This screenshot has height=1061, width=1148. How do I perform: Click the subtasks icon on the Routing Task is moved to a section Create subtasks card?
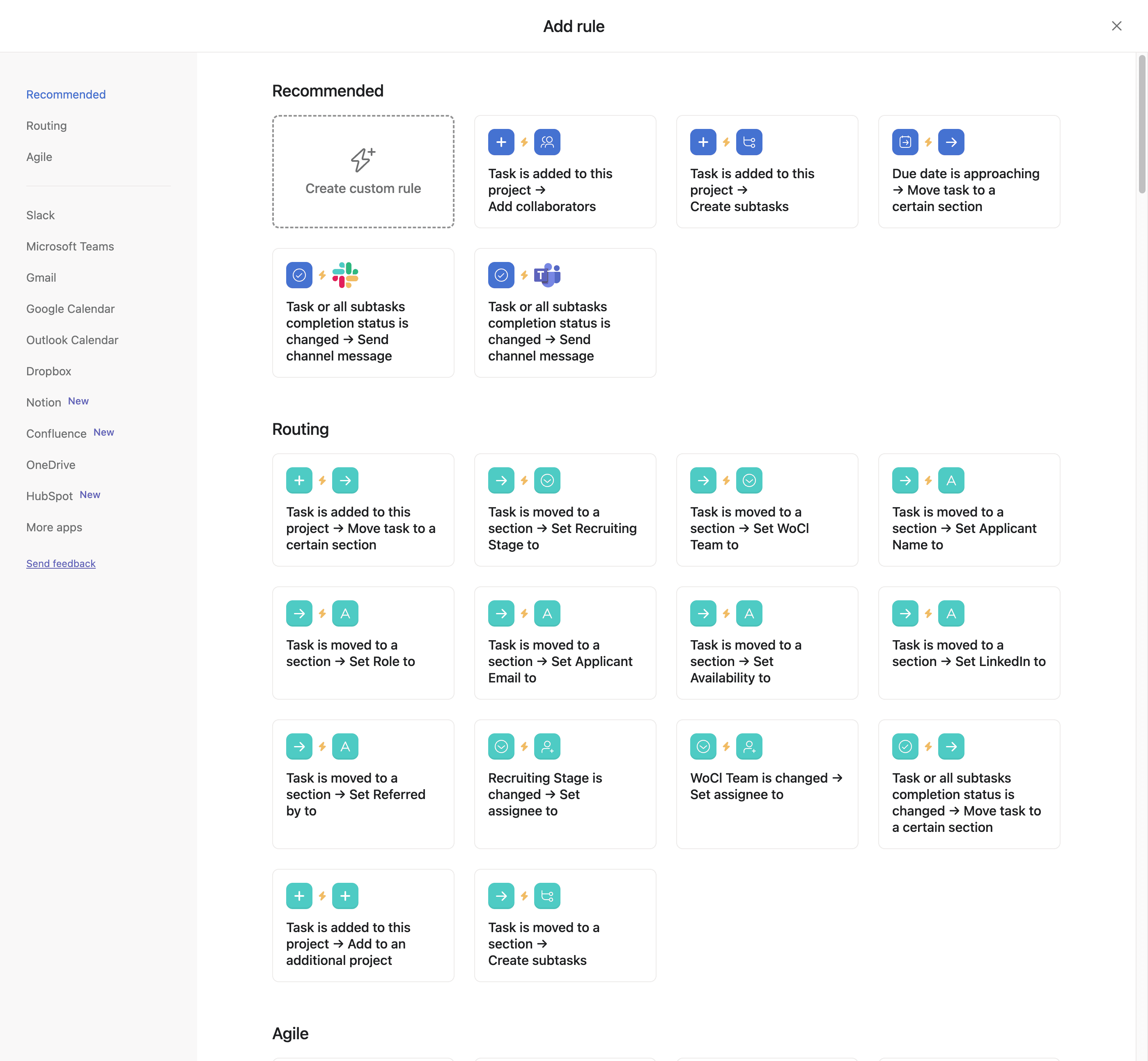point(547,896)
